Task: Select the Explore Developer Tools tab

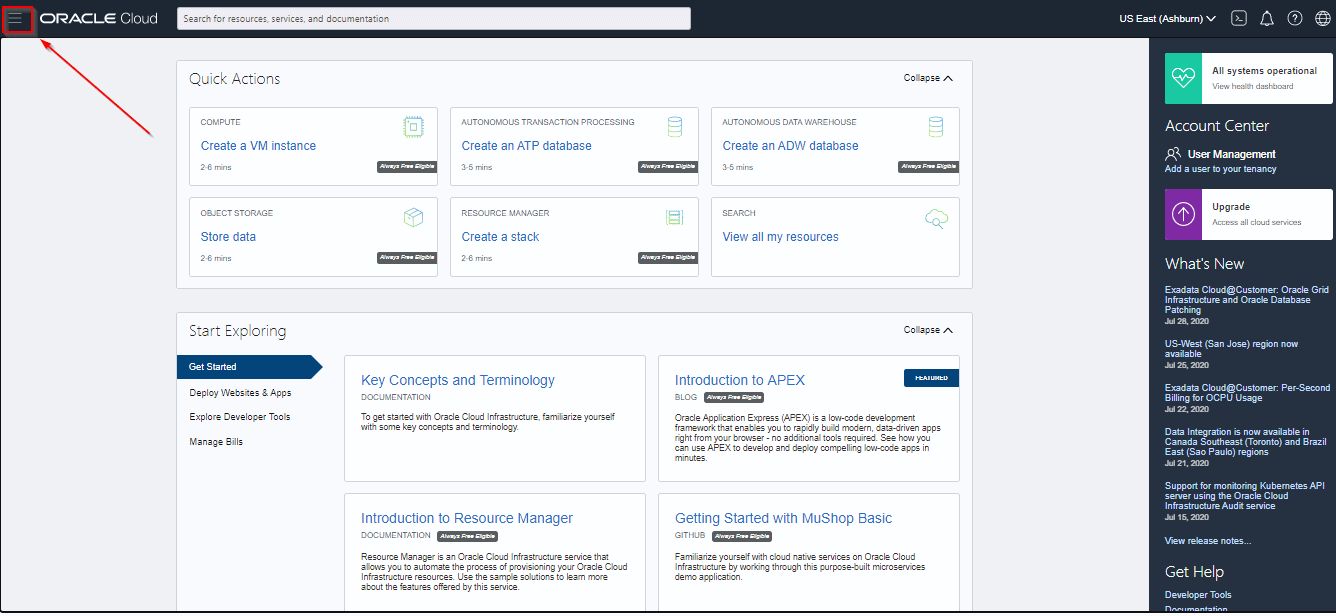Action: coord(240,417)
